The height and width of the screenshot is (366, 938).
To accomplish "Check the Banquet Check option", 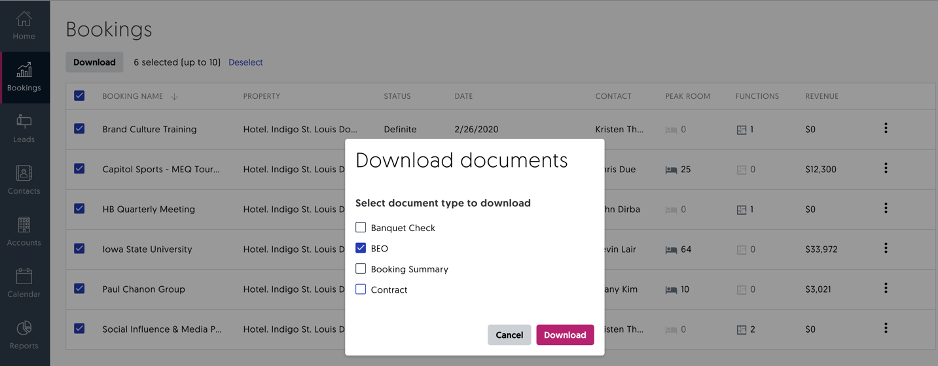I will click(361, 227).
